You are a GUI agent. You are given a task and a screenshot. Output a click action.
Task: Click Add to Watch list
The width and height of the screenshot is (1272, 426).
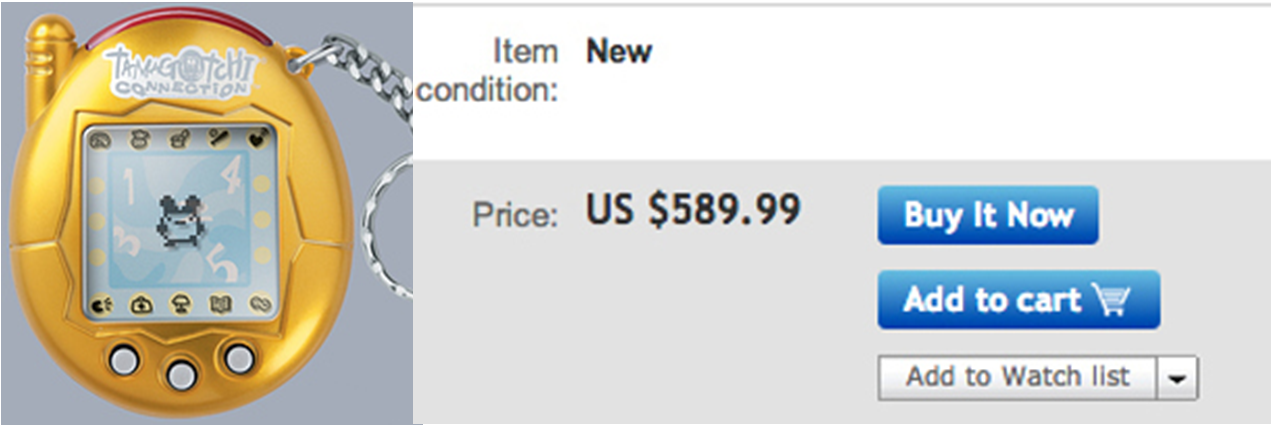pyautogui.click(x=1017, y=377)
